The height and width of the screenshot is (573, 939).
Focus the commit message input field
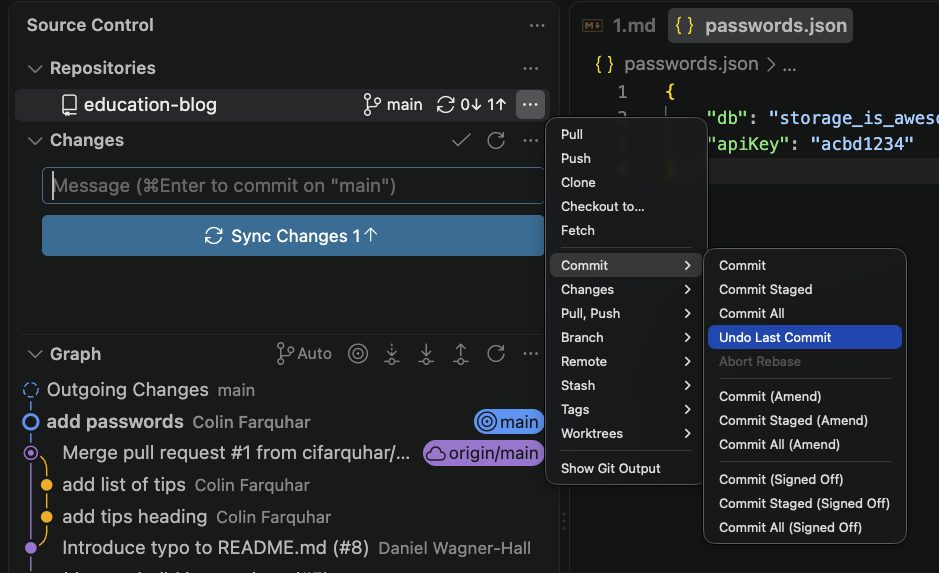coord(293,186)
